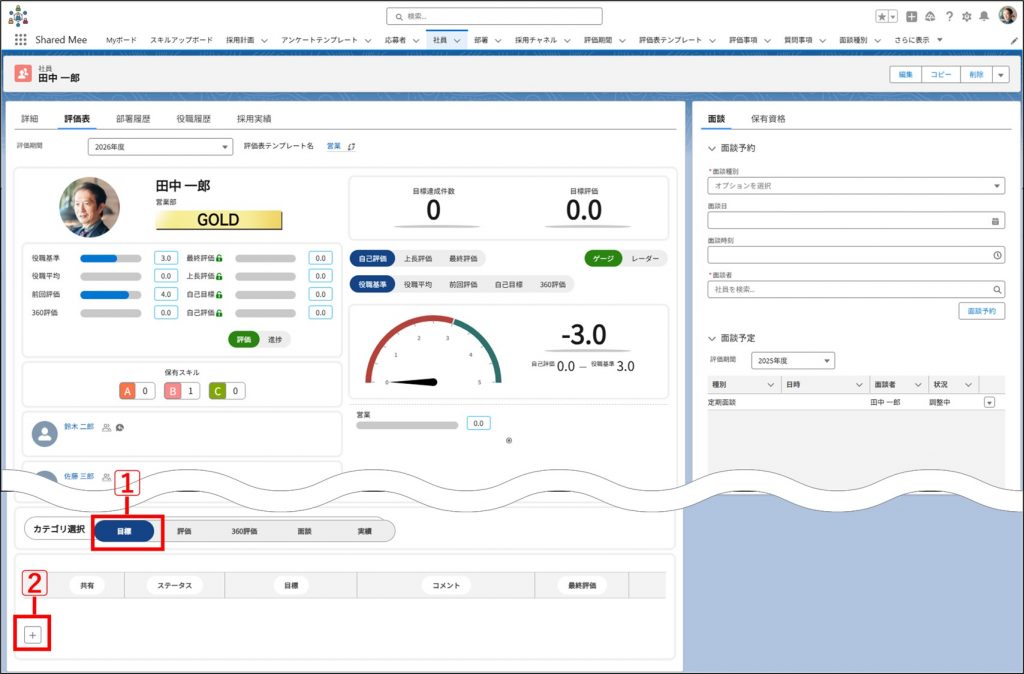
Task: Open the 評価期間 2026年度 dropdown
Action: click(x=158, y=147)
